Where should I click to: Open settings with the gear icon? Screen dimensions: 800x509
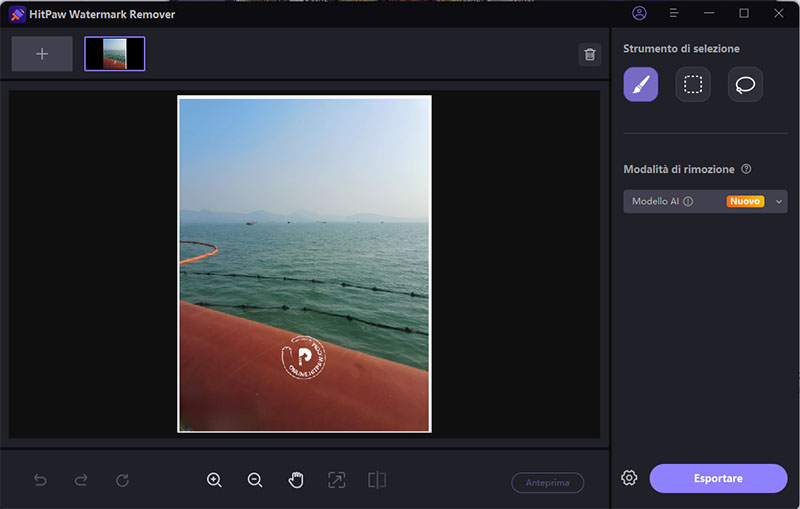(x=629, y=478)
